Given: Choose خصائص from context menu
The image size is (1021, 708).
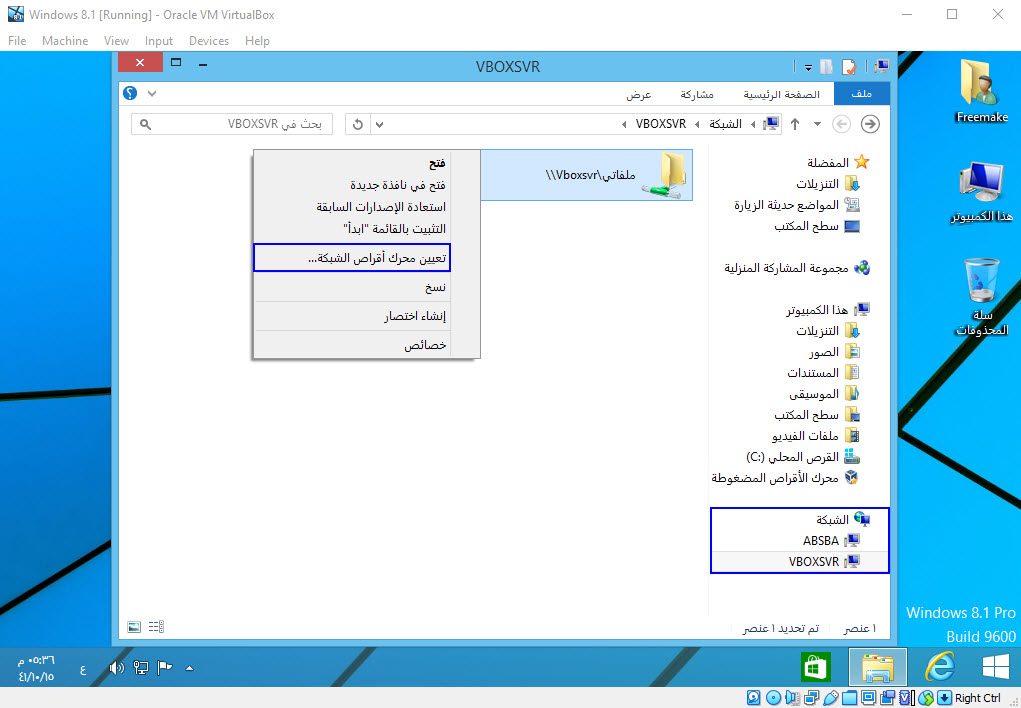Looking at the screenshot, I should coord(367,345).
